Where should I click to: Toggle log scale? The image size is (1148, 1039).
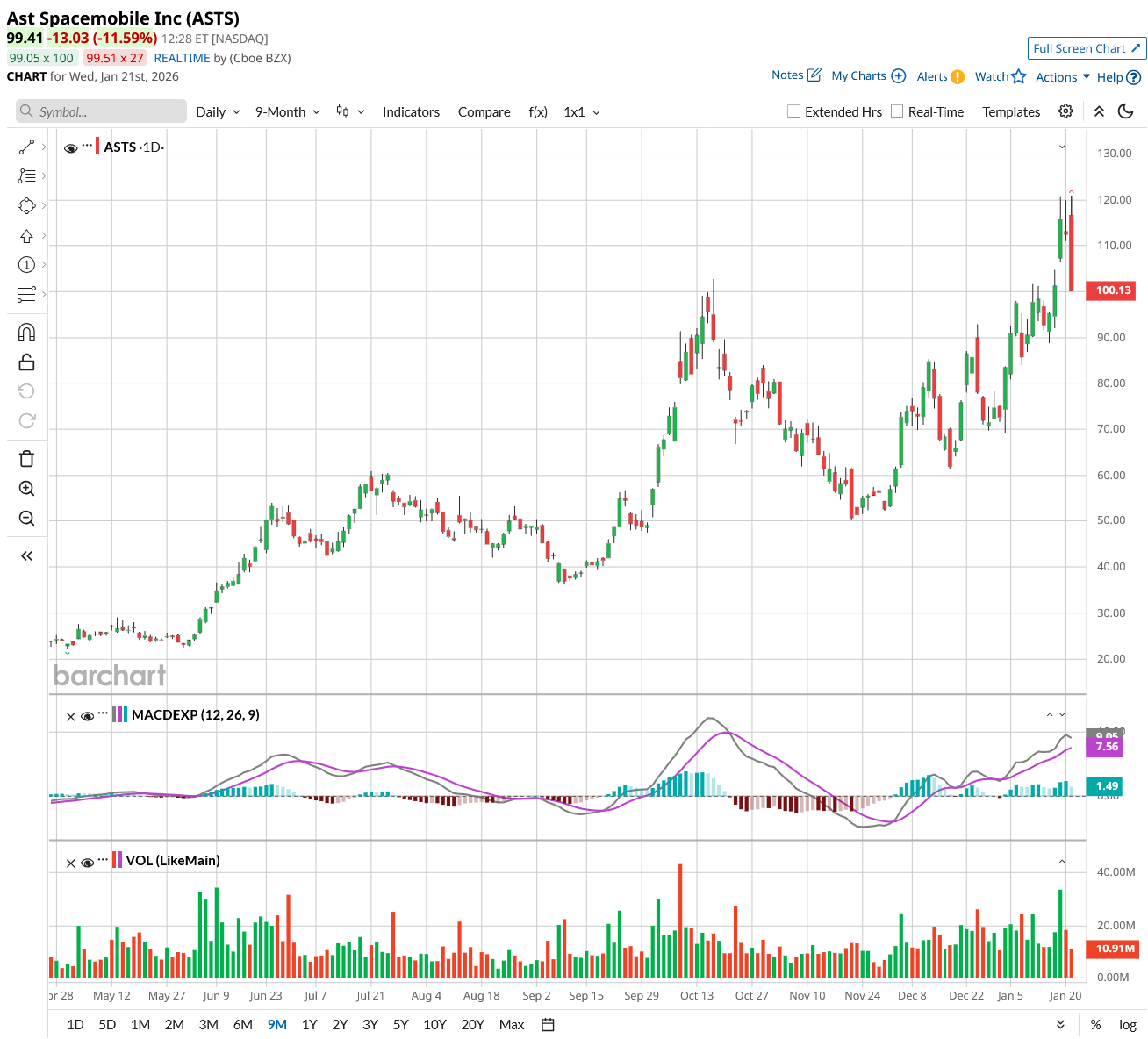[1128, 1024]
